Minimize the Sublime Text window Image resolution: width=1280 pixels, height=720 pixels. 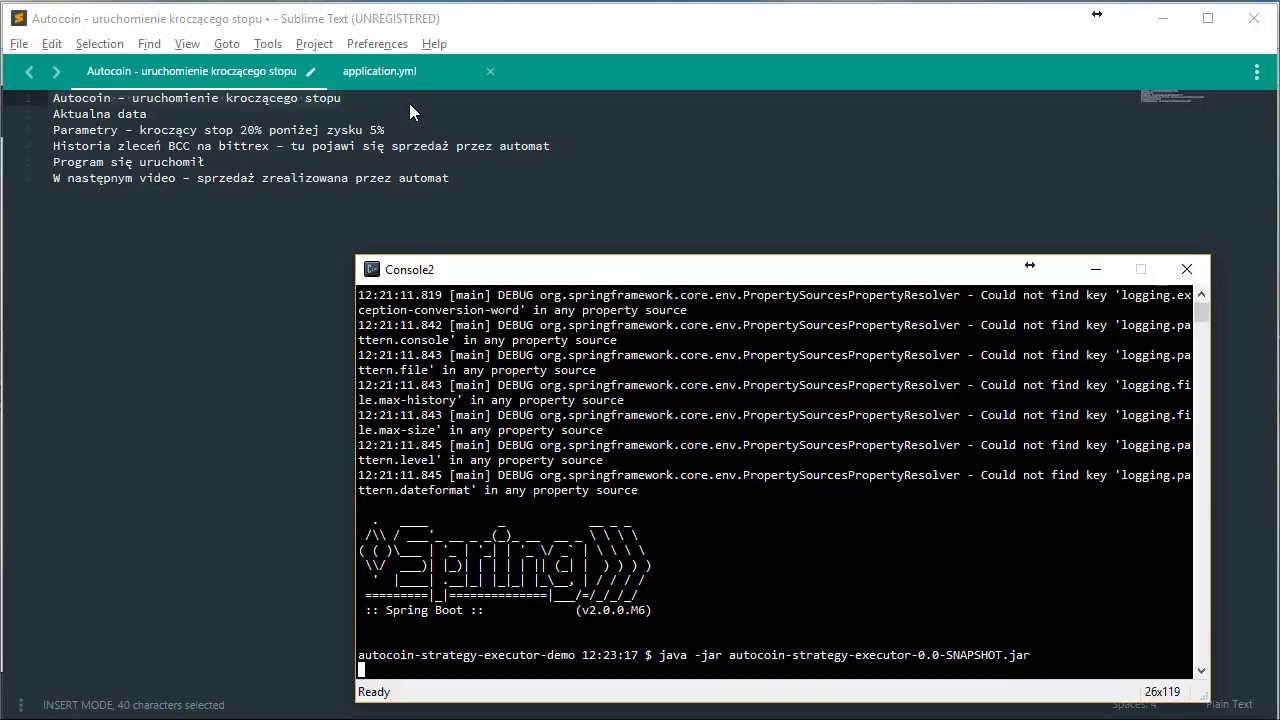pos(1163,18)
